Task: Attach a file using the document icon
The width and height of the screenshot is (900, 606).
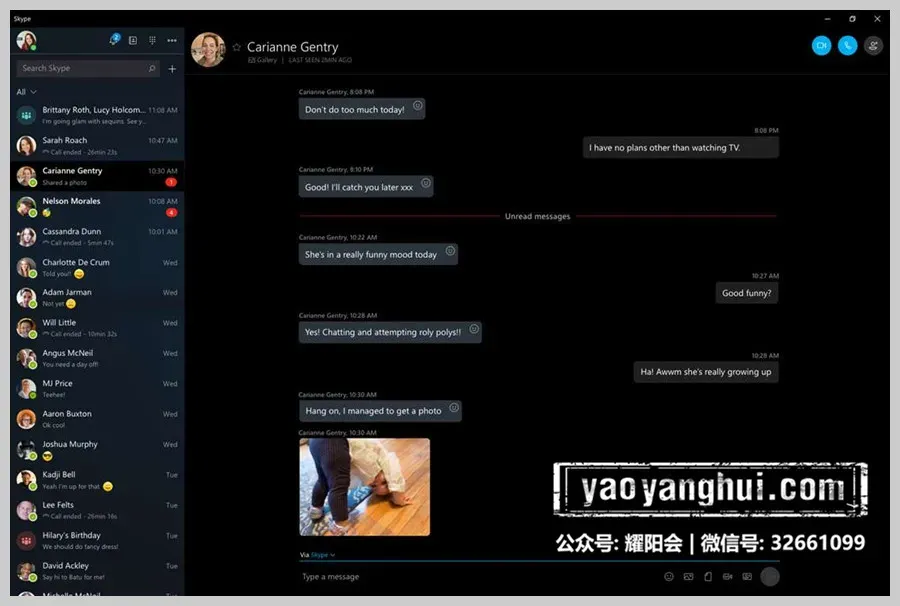Action: point(708,576)
